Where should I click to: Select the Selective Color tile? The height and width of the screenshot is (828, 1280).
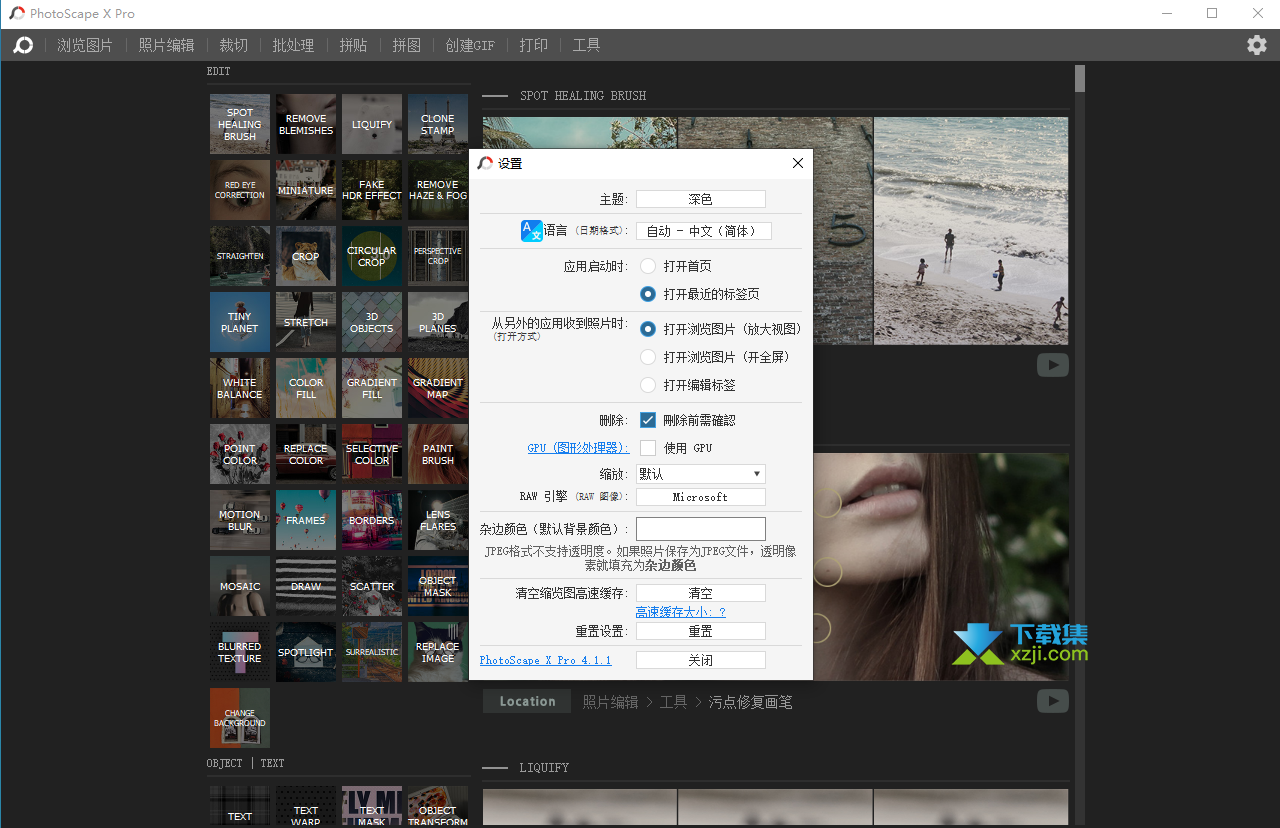point(372,454)
